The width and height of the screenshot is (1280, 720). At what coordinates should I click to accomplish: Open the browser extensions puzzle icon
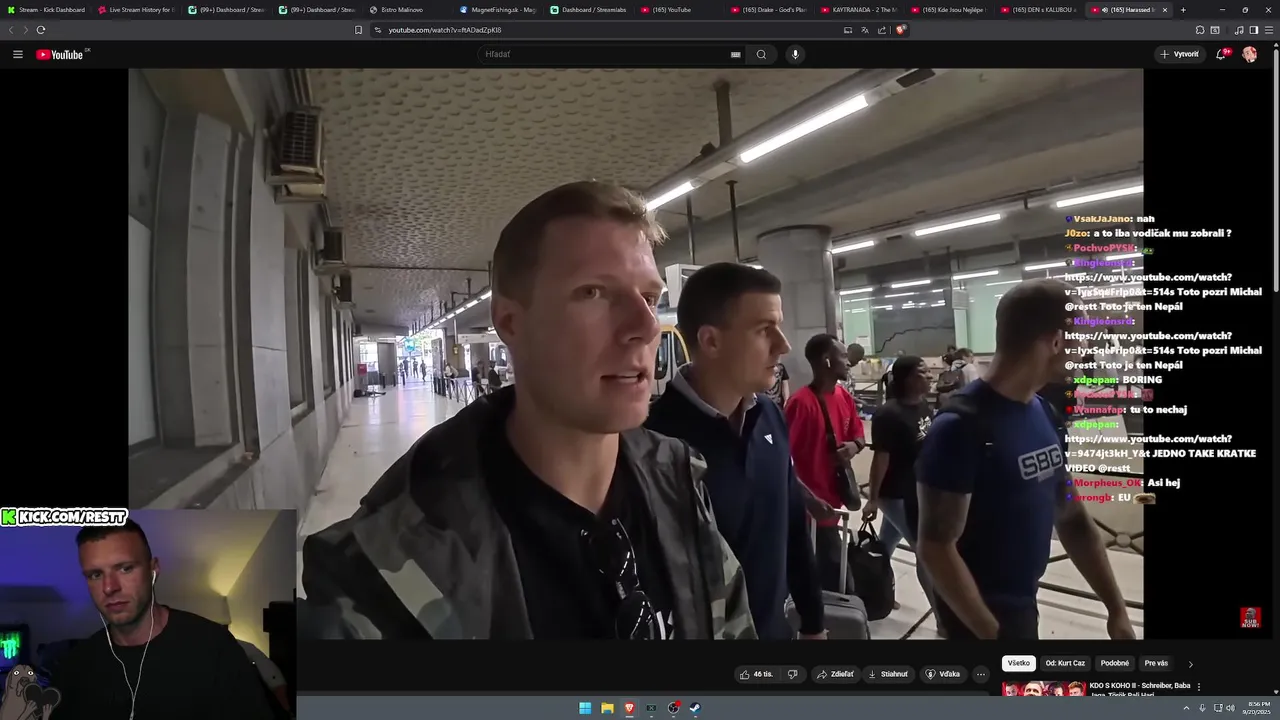coord(1200,30)
